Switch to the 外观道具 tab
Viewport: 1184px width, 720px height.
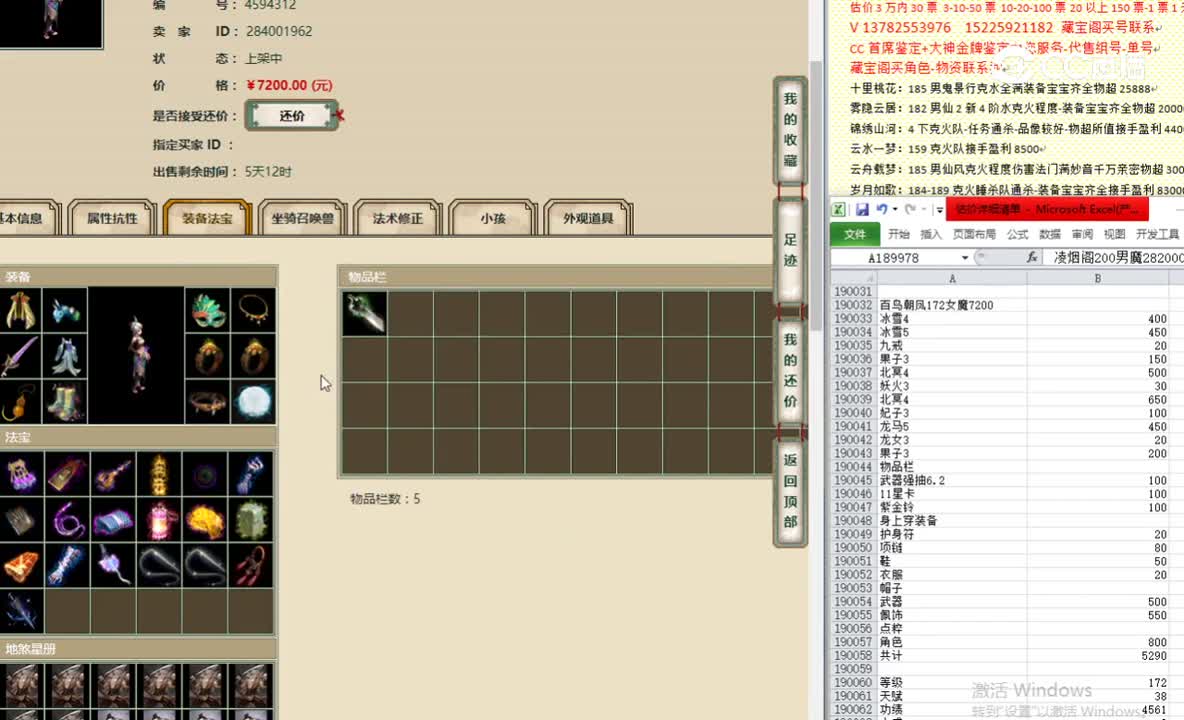click(587, 218)
